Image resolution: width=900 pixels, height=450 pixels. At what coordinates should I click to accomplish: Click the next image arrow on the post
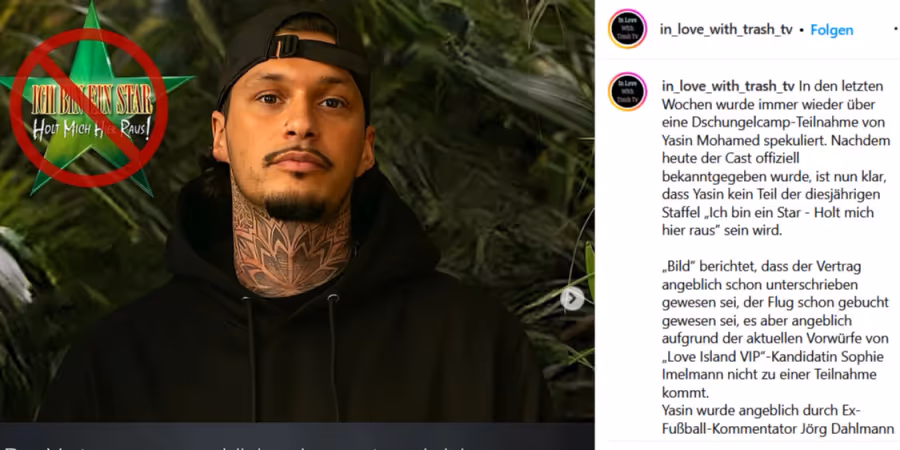coord(572,298)
